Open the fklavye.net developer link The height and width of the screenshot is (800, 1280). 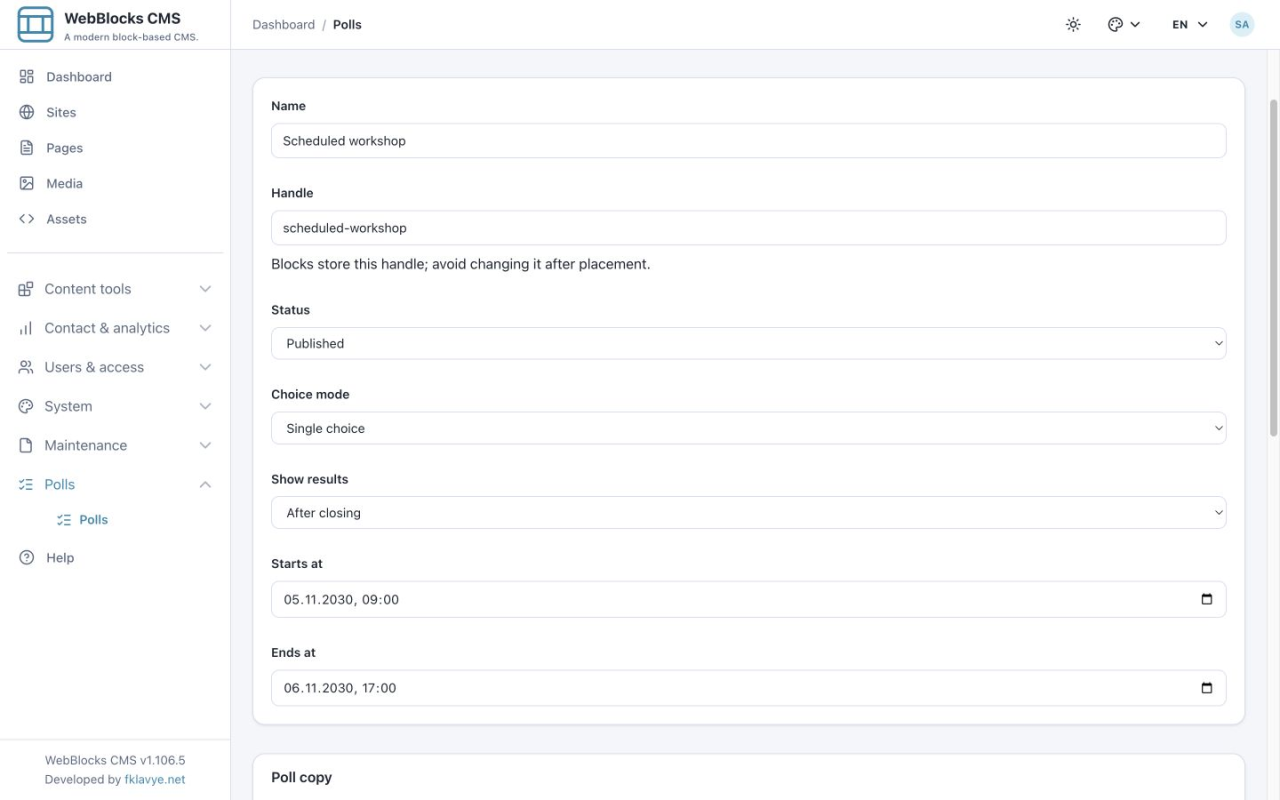(x=155, y=780)
